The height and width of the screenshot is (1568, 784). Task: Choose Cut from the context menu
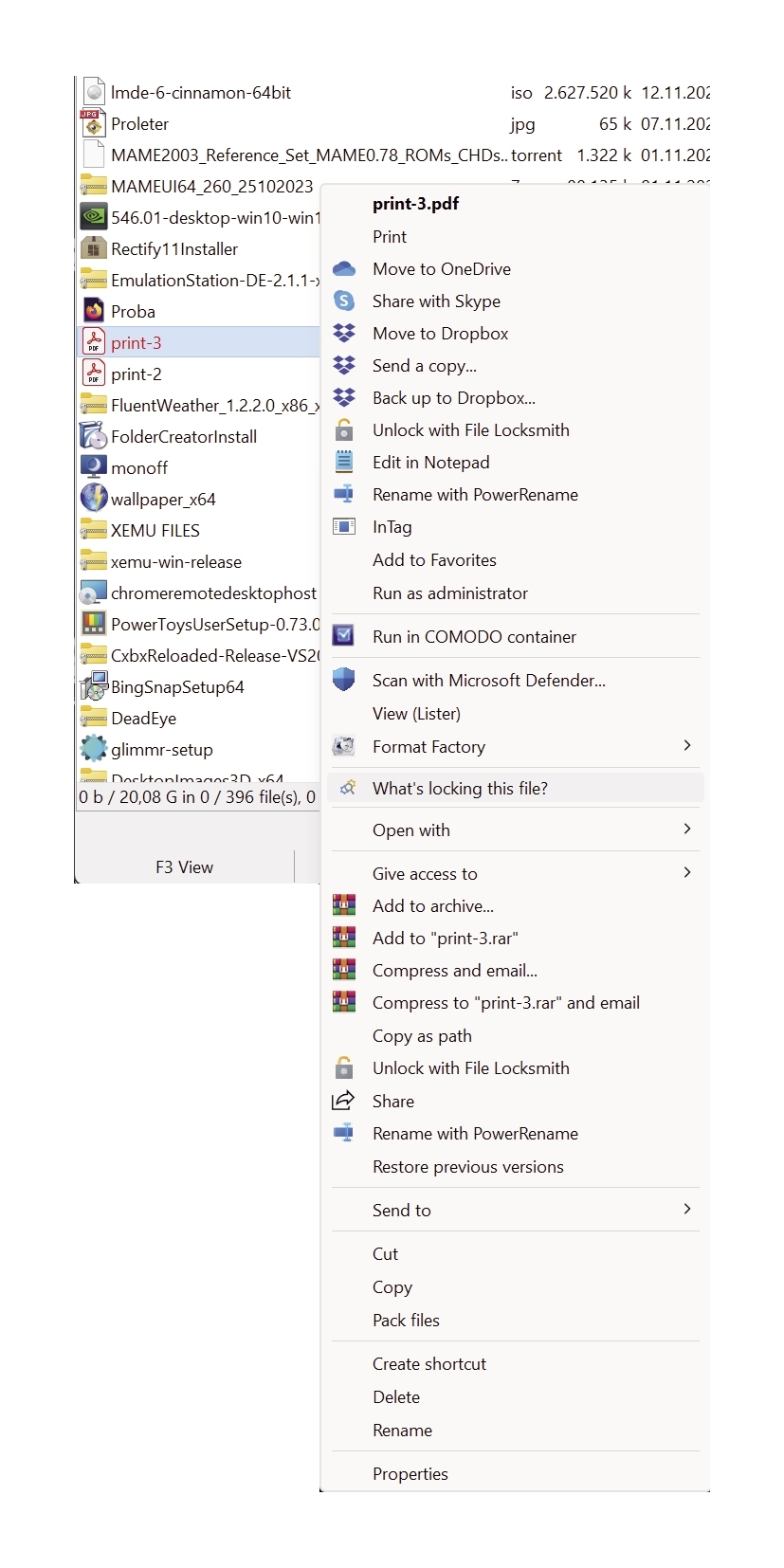[x=385, y=1254]
